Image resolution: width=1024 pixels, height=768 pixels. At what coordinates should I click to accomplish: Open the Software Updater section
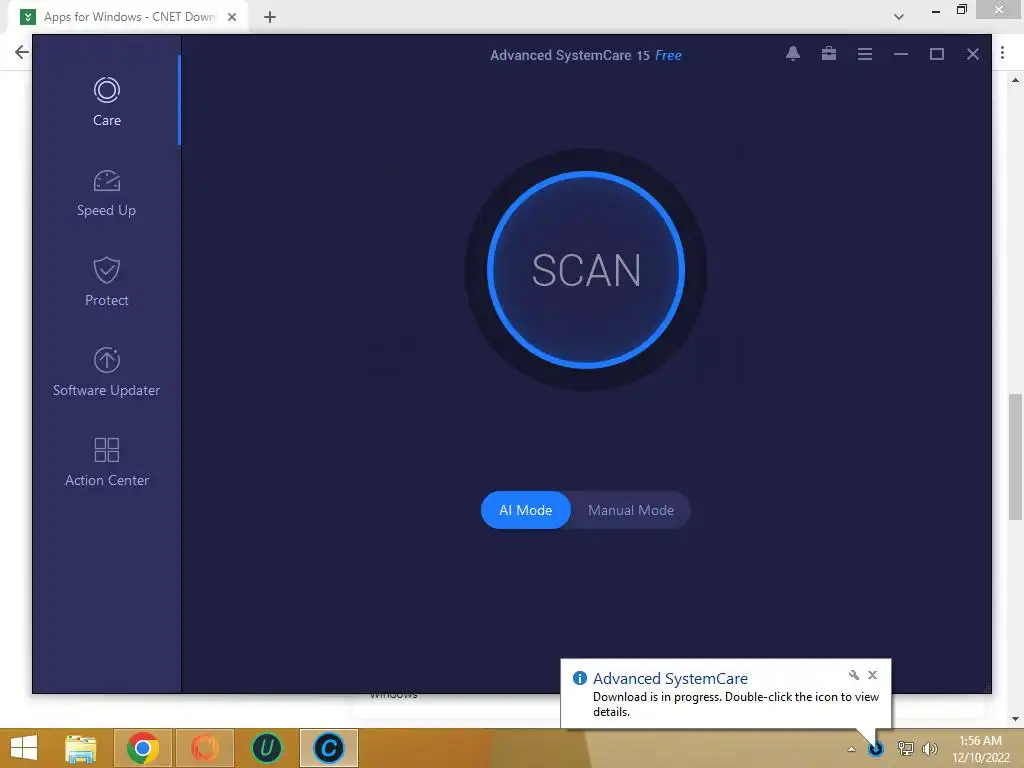click(106, 372)
